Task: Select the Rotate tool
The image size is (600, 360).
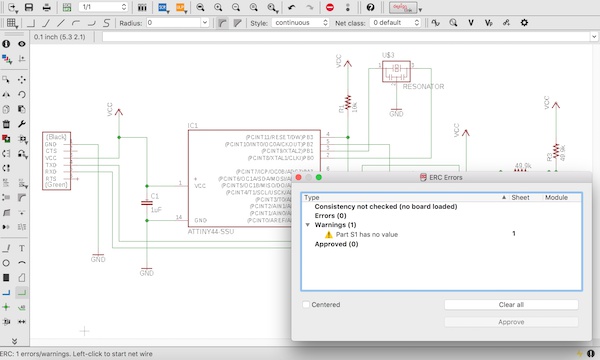Action: (22, 94)
